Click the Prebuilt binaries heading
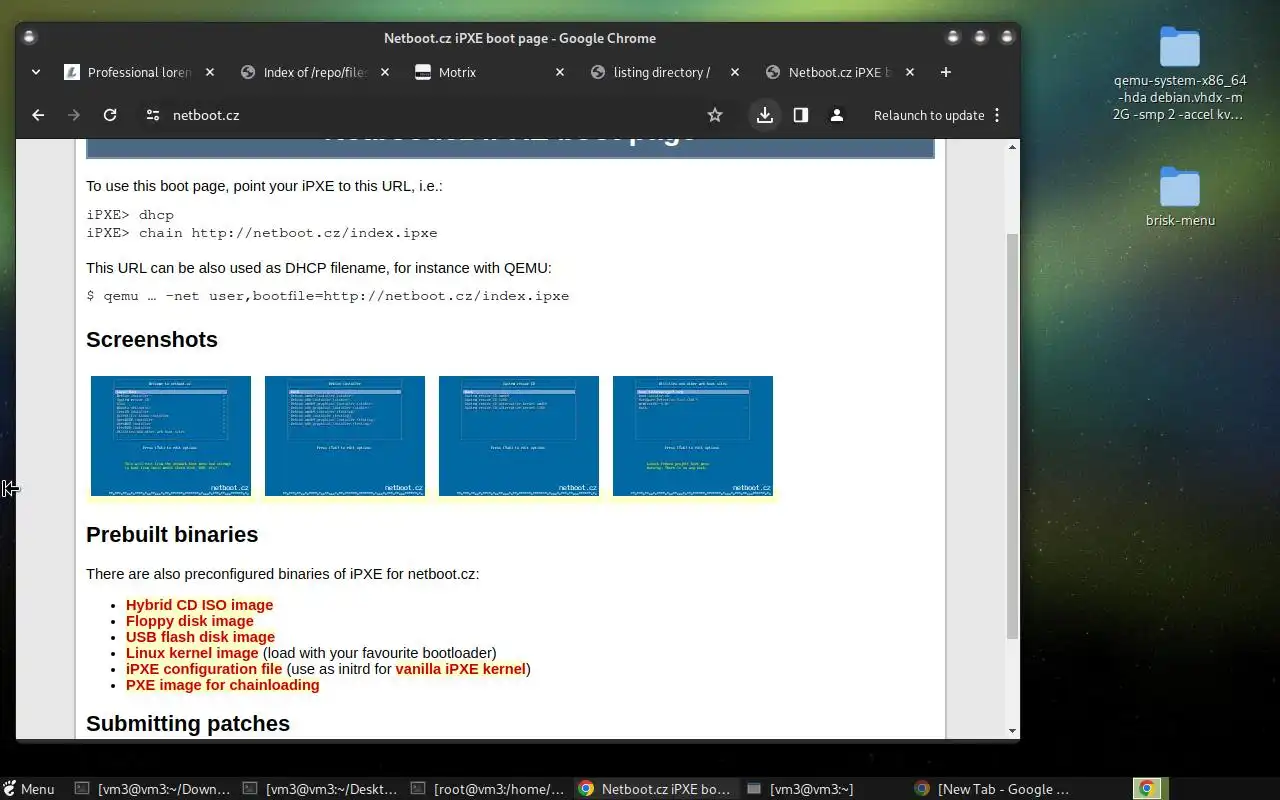This screenshot has height=800, width=1280. [172, 535]
